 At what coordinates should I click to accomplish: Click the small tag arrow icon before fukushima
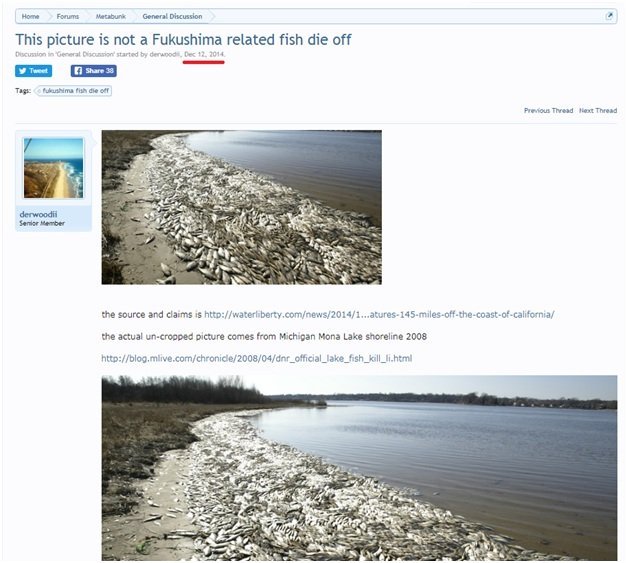pyautogui.click(x=39, y=91)
